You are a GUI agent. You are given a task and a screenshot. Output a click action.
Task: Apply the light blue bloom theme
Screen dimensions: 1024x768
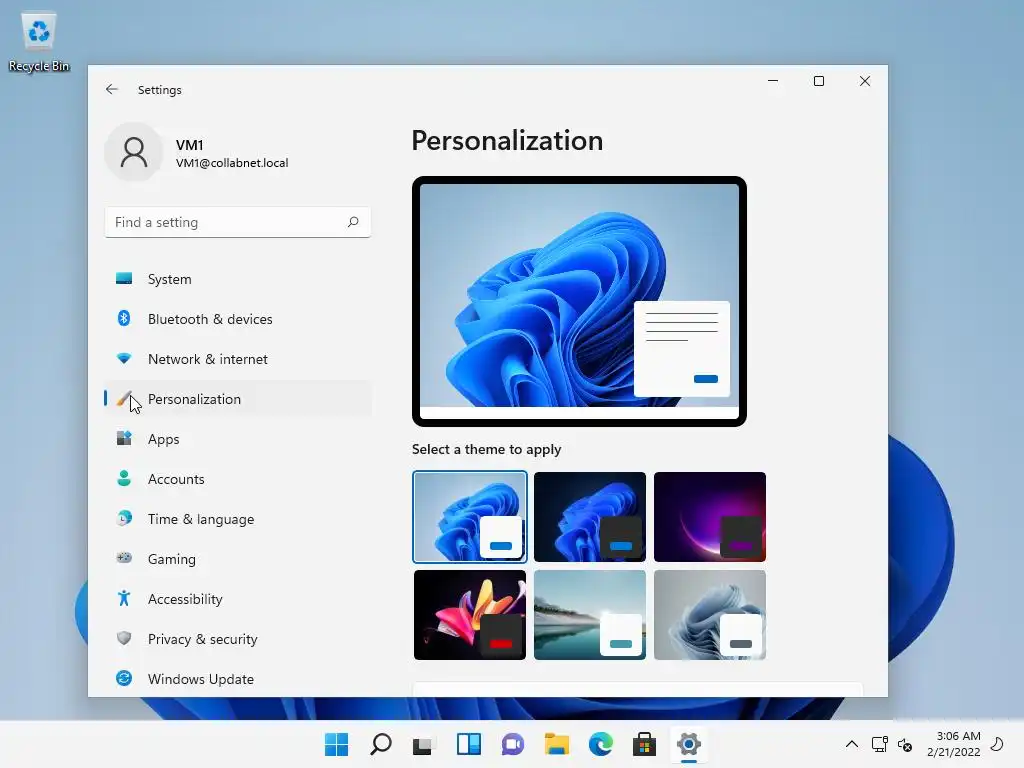pos(470,517)
